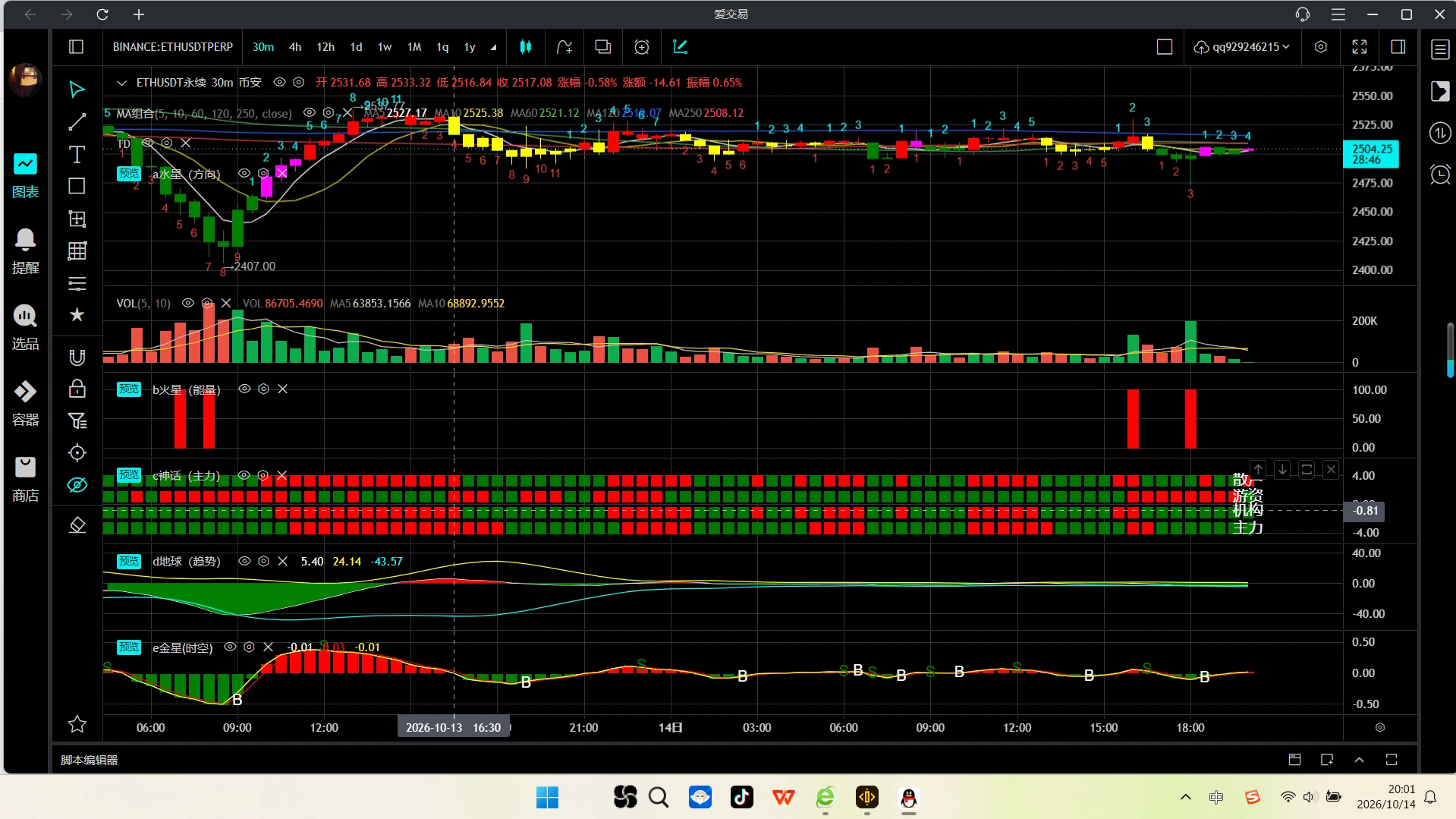Toggle visibility of the VOL indicator
Image resolution: width=1456 pixels, height=819 pixels.
click(188, 303)
